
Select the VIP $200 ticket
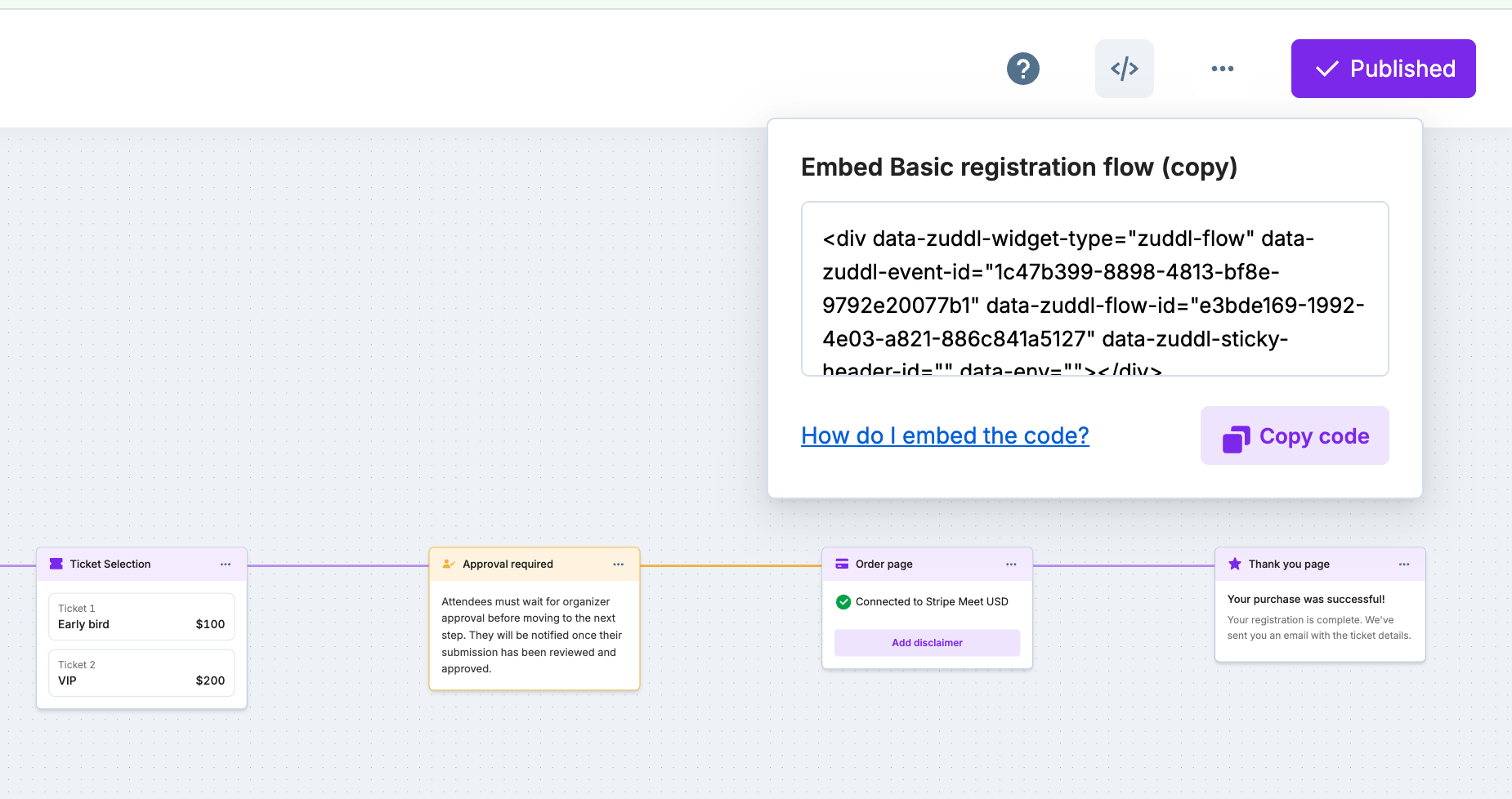pyautogui.click(x=141, y=673)
